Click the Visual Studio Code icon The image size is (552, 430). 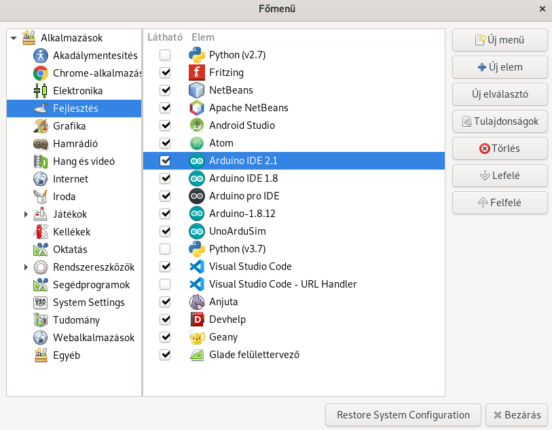(196, 266)
